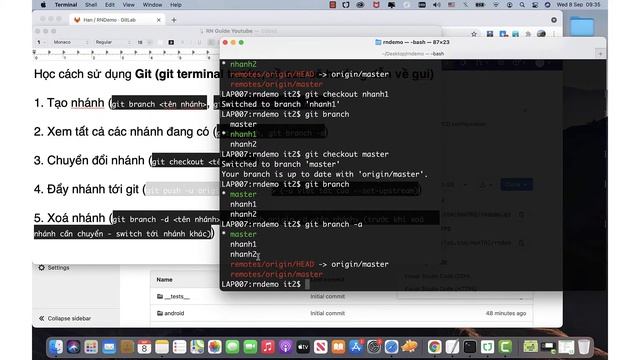This screenshot has height=360, width=640.
Task: Click the date and time Wed 8 Sep
Action: (578, 5)
